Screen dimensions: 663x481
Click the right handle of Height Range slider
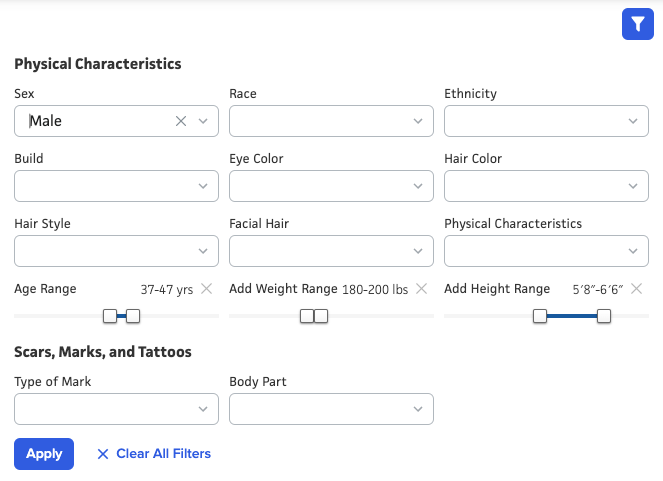(x=604, y=316)
